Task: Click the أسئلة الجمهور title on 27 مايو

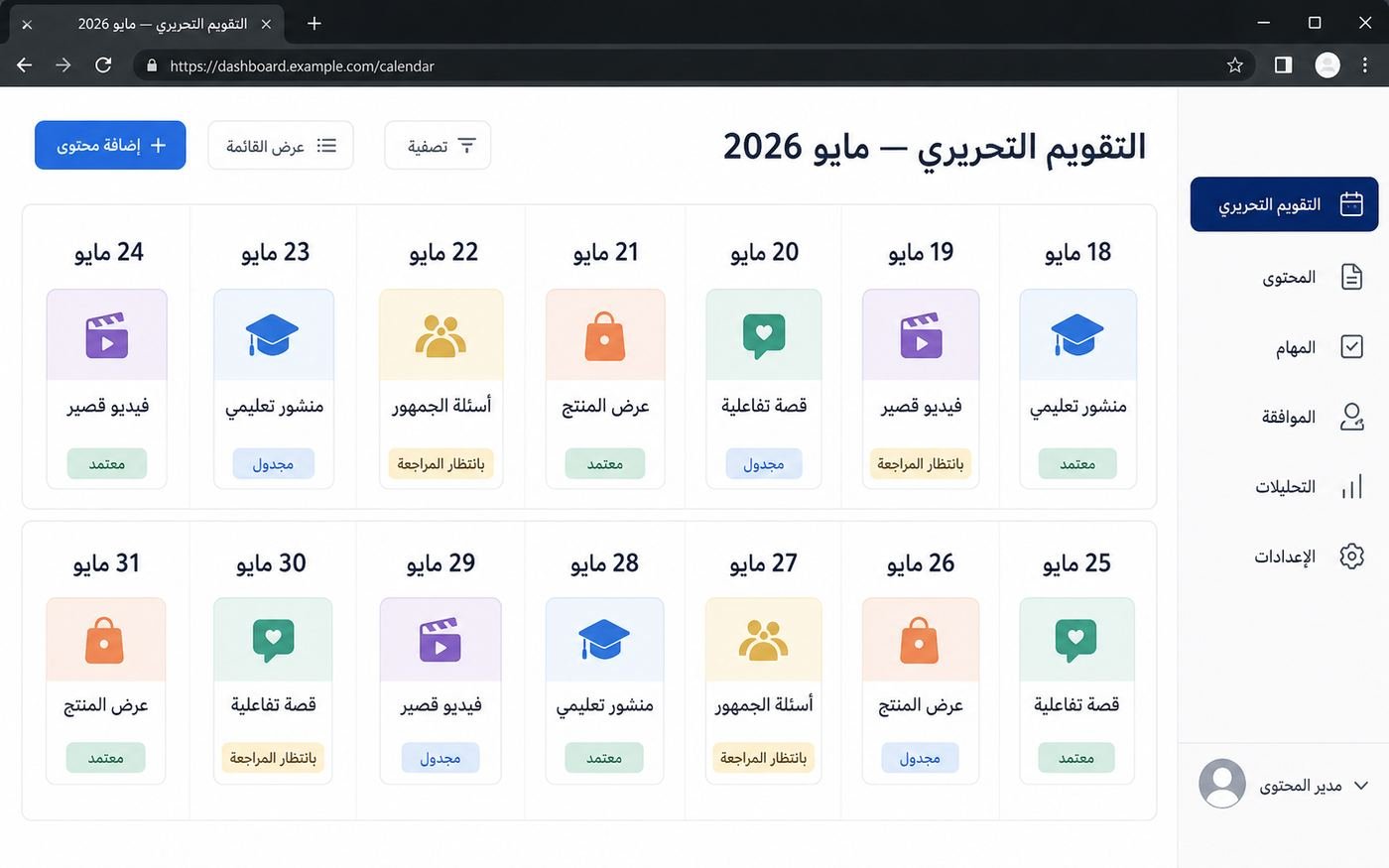Action: [x=764, y=704]
